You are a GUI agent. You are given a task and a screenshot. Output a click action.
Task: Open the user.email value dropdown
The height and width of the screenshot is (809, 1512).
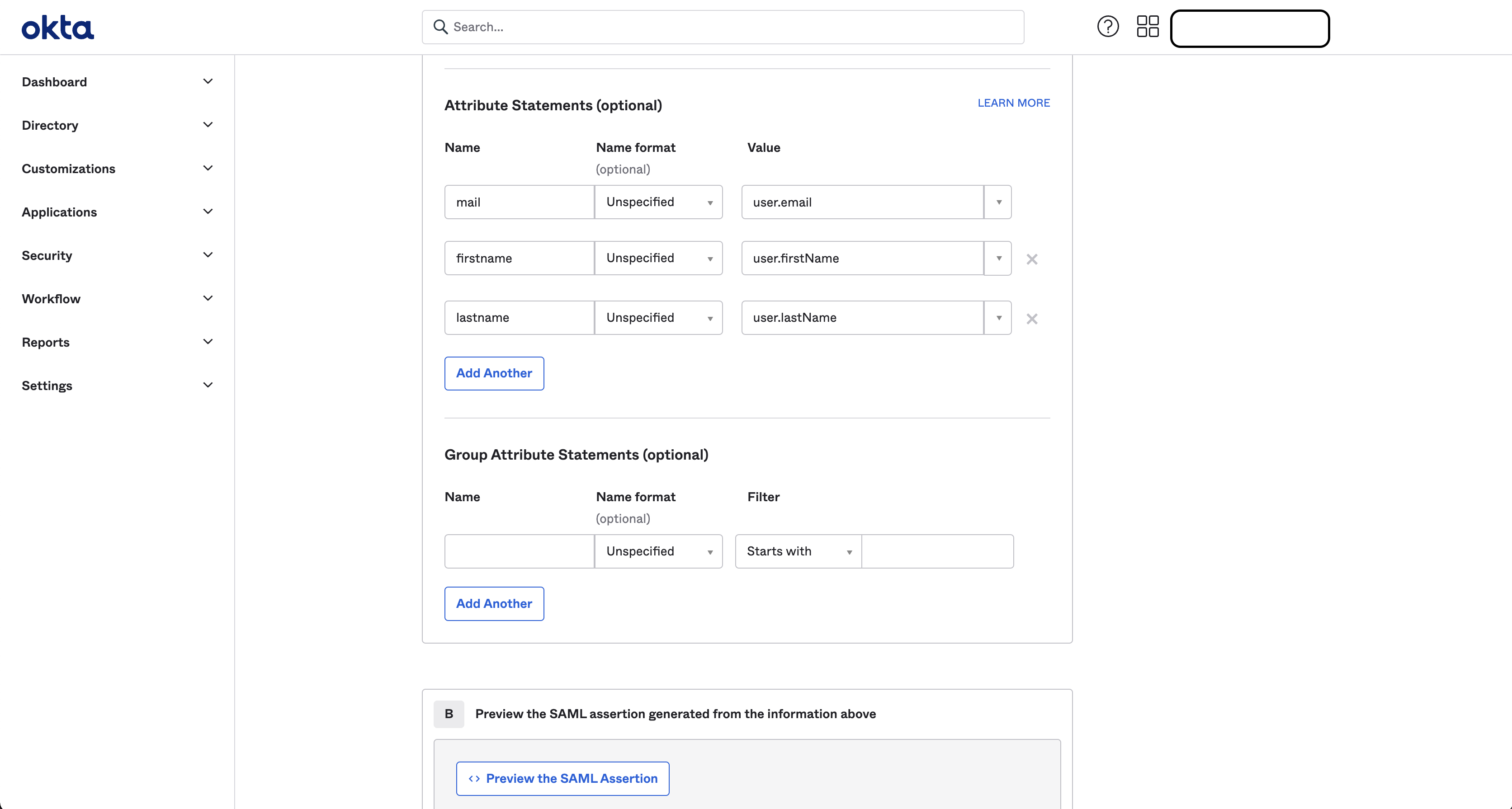(x=997, y=202)
